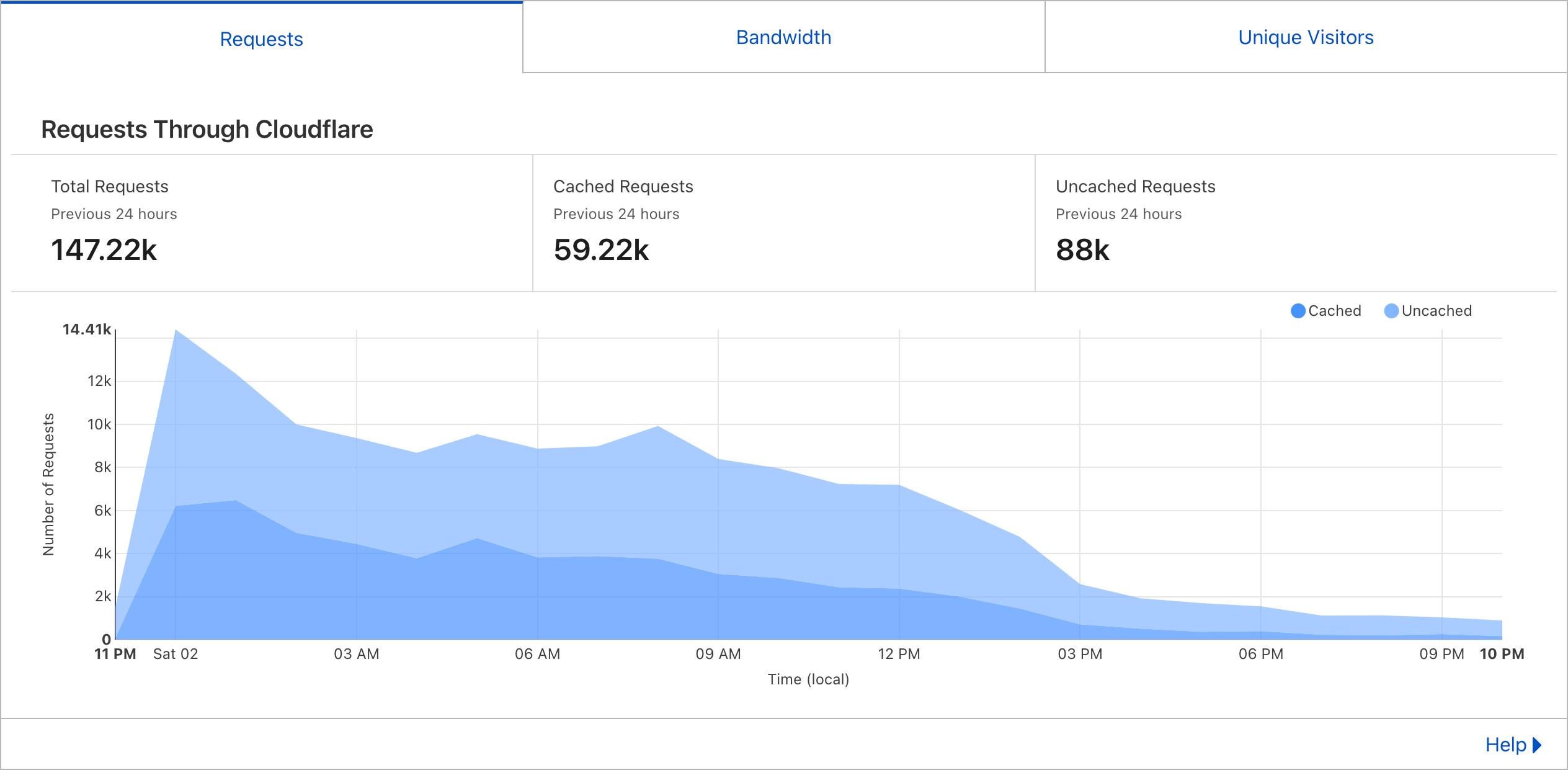
Task: Select the Requests tab
Action: tap(261, 39)
